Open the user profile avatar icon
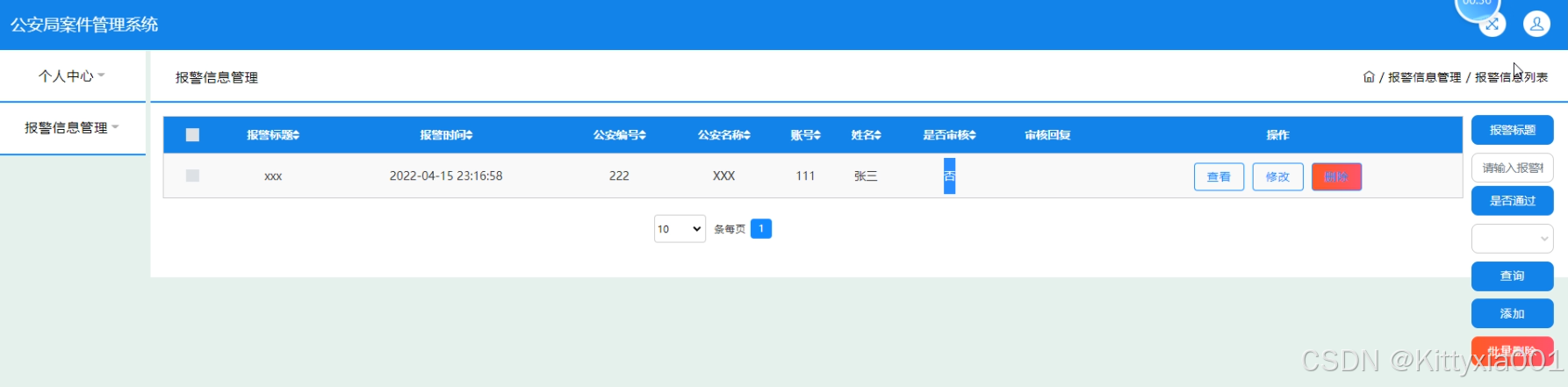 [x=1536, y=25]
